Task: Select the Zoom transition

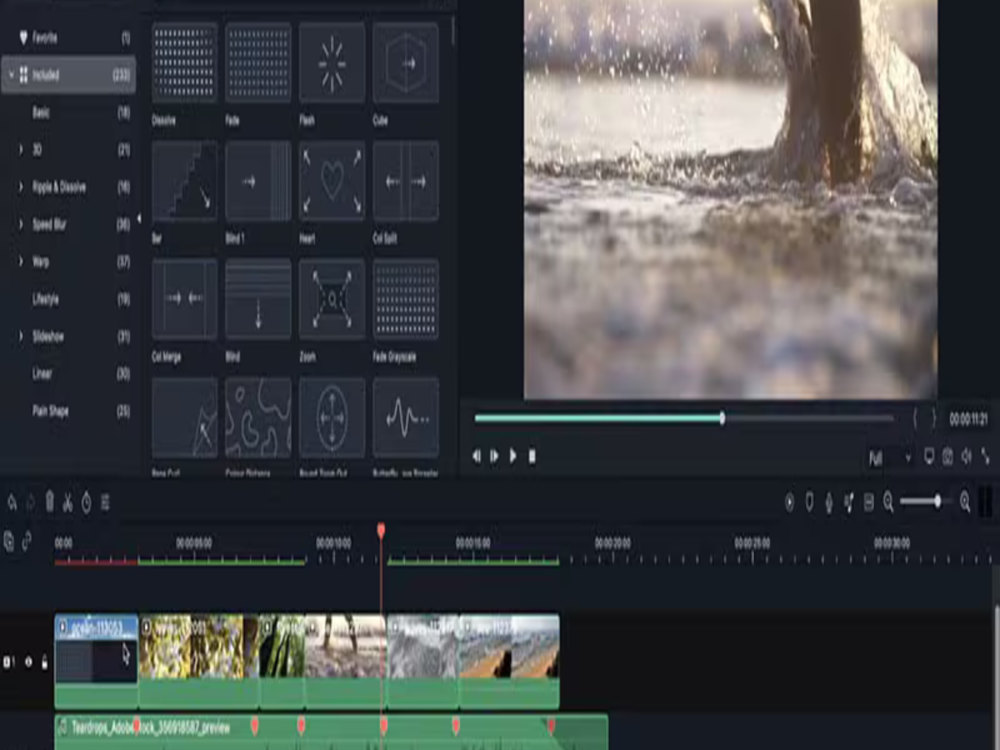Action: click(x=332, y=299)
